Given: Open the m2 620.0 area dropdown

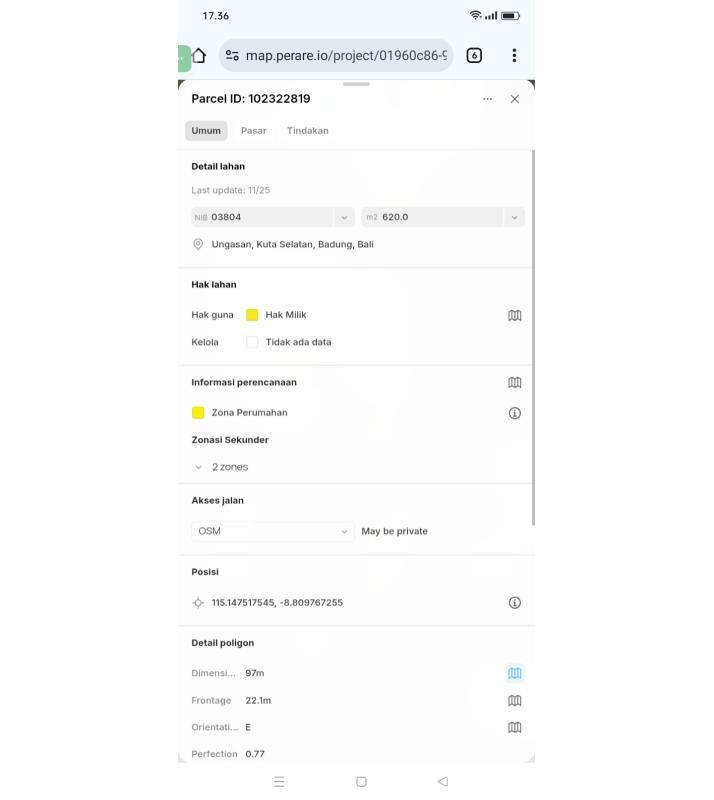Looking at the screenshot, I should [x=514, y=217].
